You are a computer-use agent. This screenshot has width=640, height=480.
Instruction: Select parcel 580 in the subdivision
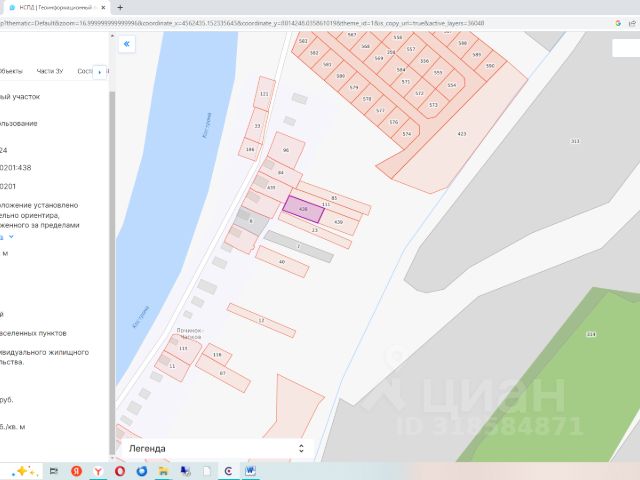(340, 76)
